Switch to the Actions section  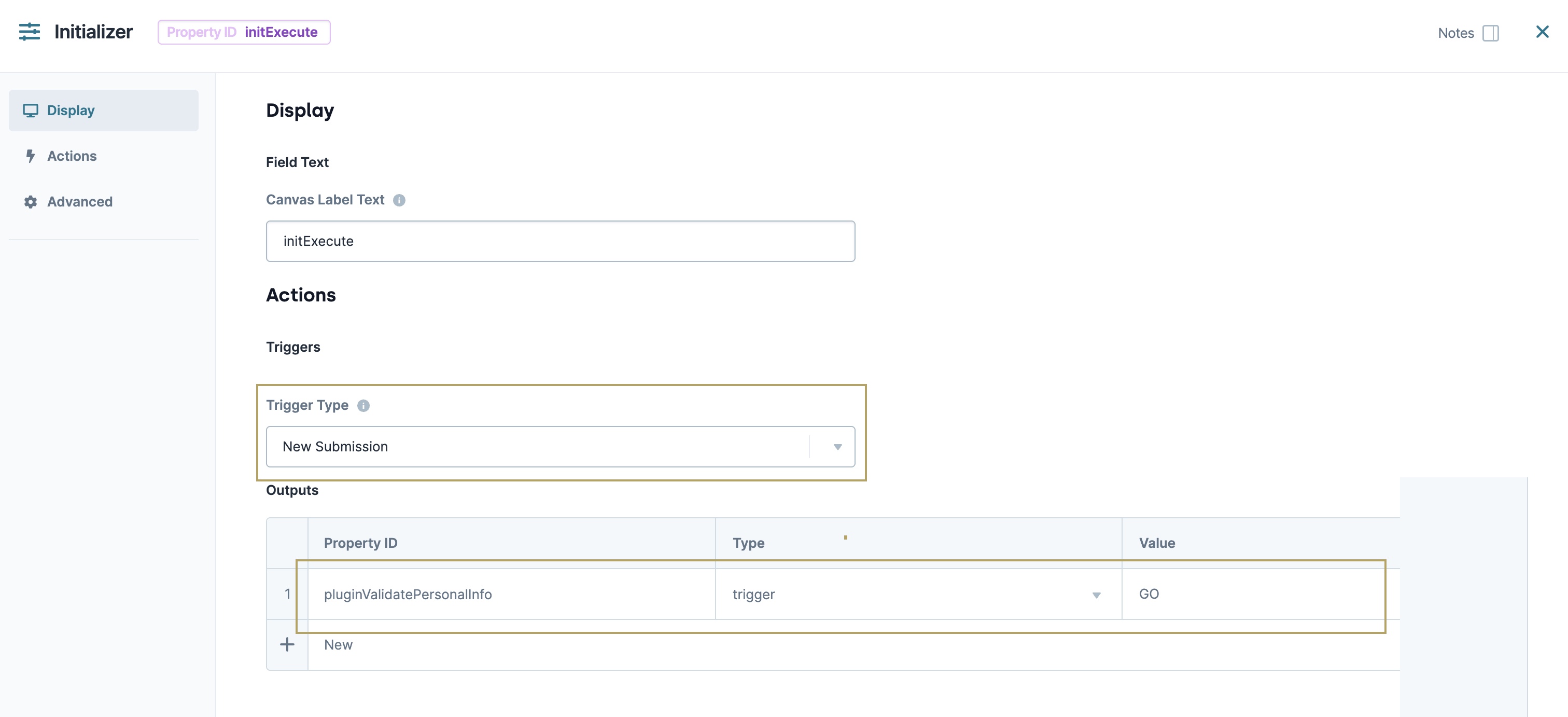tap(71, 156)
